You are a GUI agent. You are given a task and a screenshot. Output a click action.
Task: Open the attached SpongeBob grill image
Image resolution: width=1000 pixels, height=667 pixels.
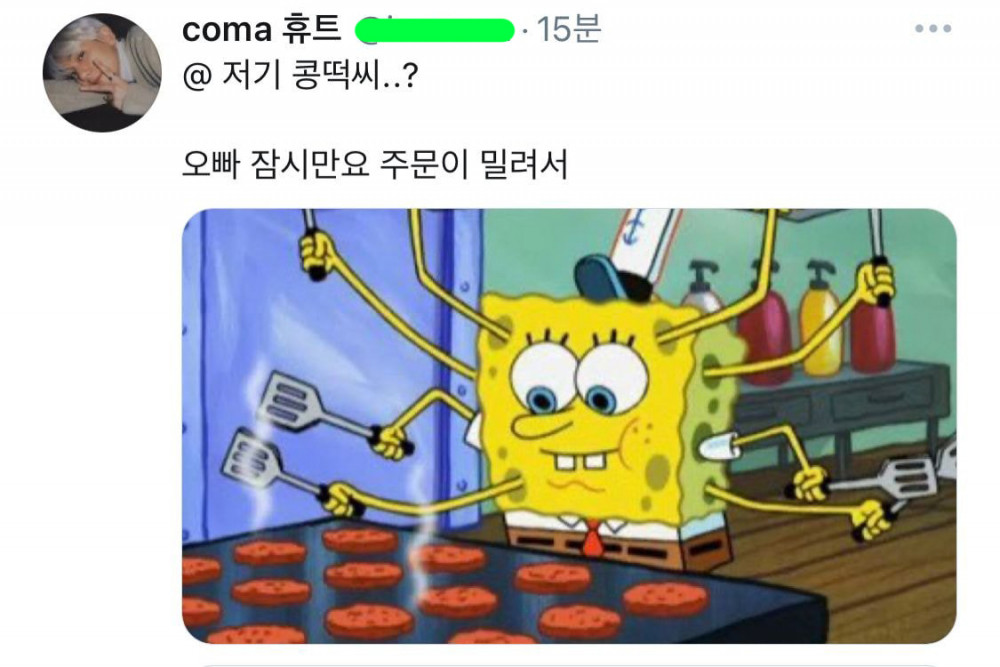(x=569, y=425)
